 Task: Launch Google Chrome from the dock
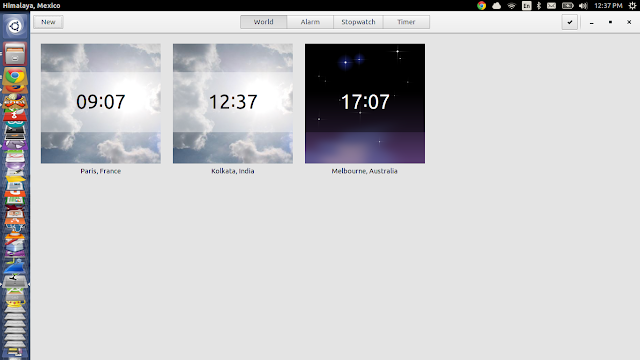point(15,76)
